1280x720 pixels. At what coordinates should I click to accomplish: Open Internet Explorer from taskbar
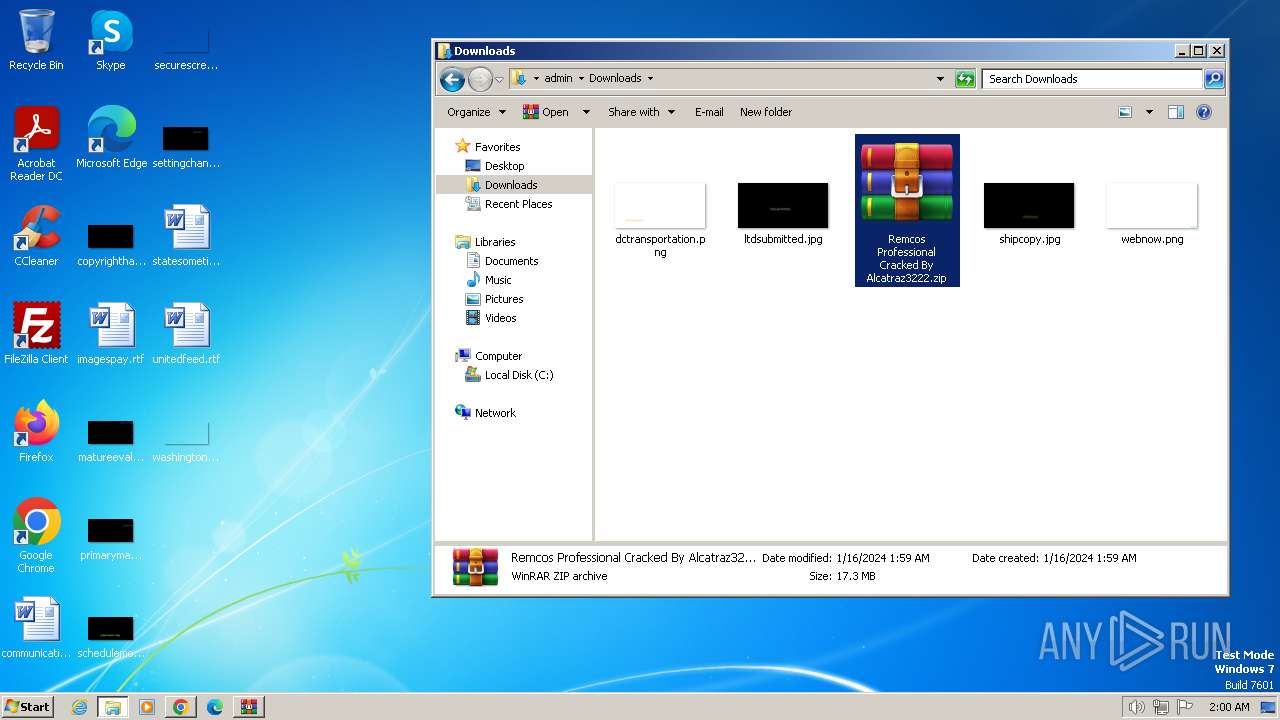(x=79, y=707)
